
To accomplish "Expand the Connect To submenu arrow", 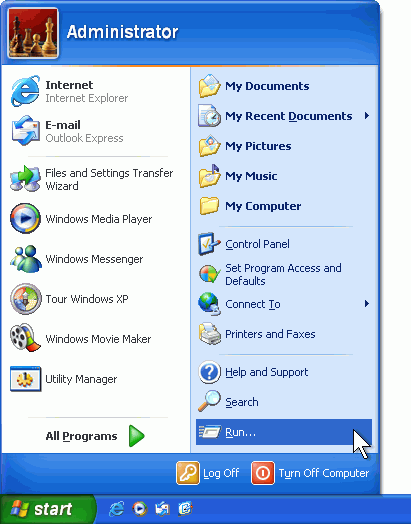I will pyautogui.click(x=367, y=304).
